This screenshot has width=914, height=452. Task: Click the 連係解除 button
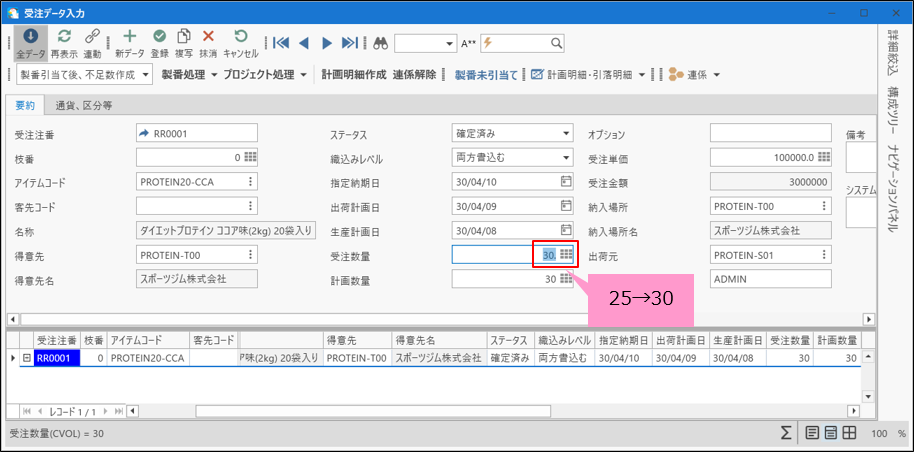(414, 75)
